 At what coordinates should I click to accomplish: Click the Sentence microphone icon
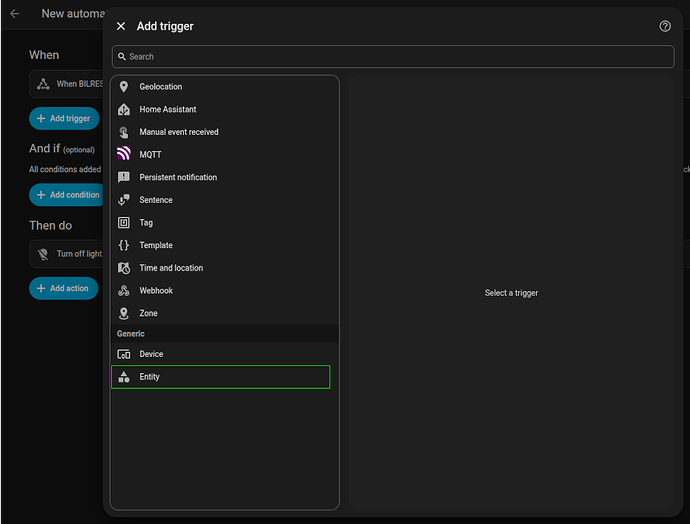click(124, 200)
